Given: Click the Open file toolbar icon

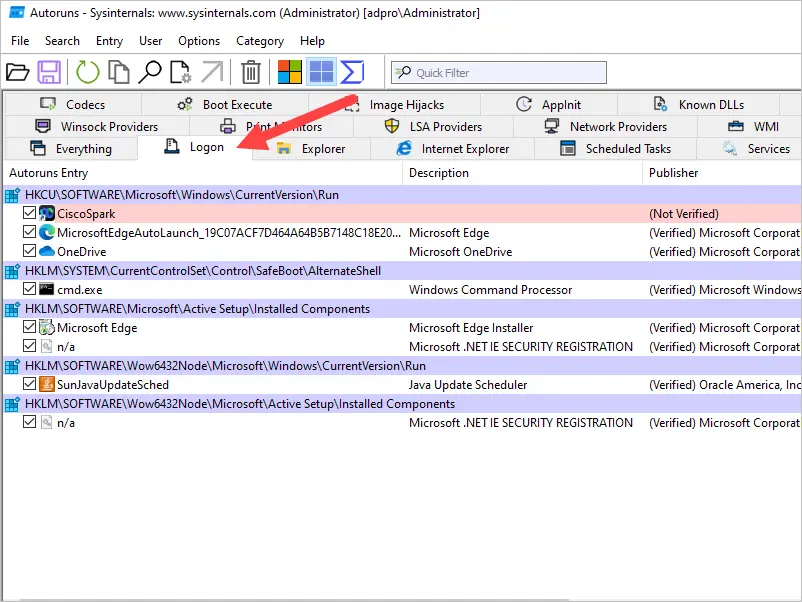Looking at the screenshot, I should [17, 72].
